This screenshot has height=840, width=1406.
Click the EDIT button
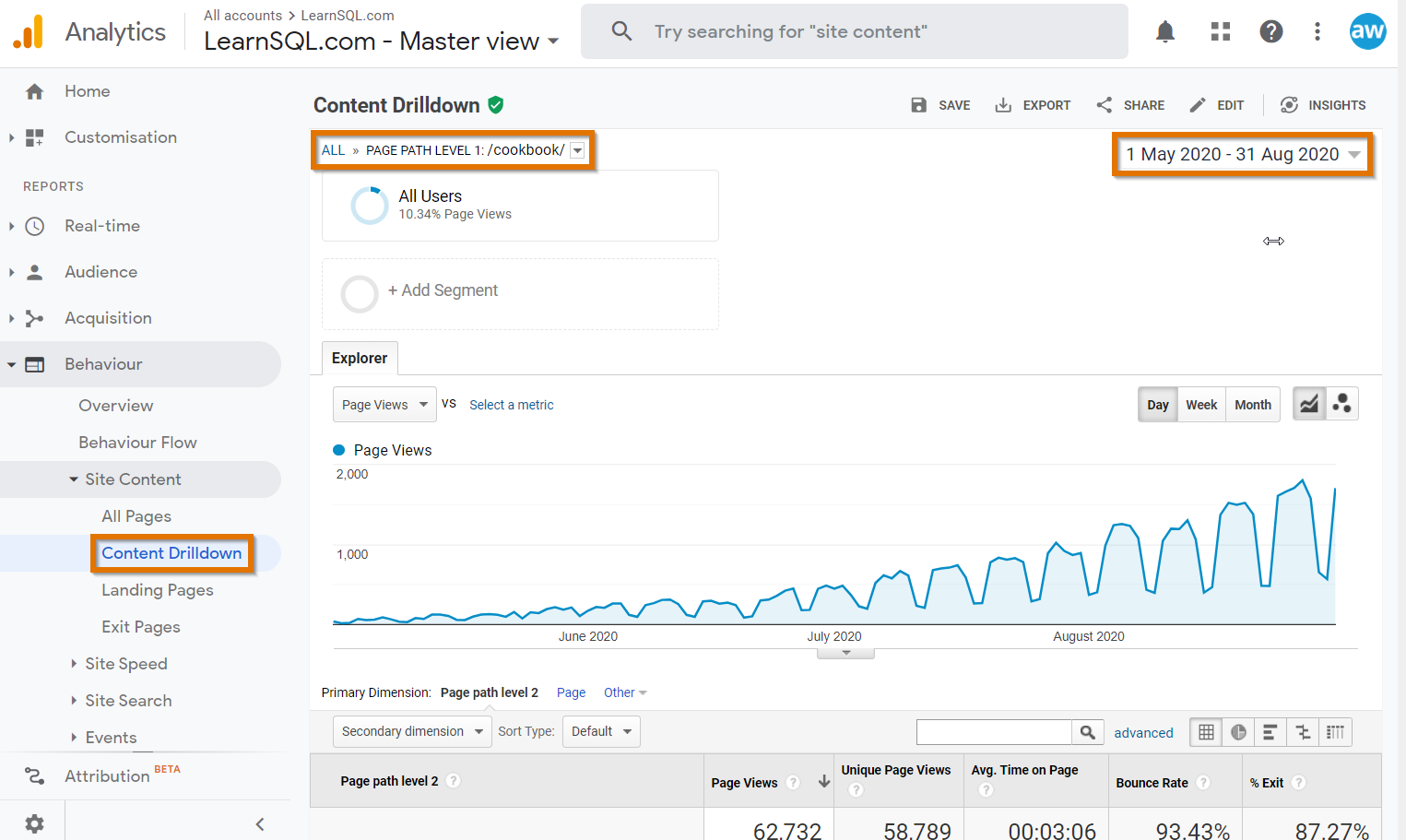[x=1217, y=105]
